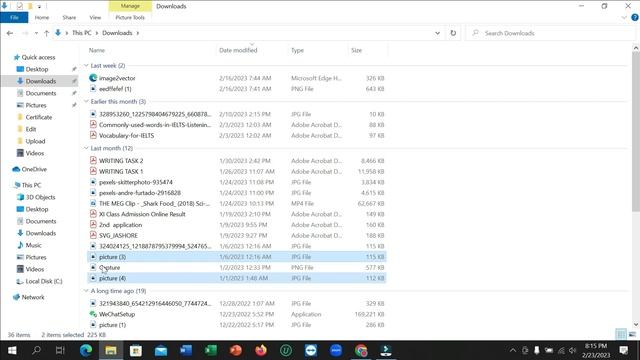Image resolution: width=640 pixels, height=360 pixels.
Task: Open Local Disk (C:) in sidebar
Action: point(39,281)
